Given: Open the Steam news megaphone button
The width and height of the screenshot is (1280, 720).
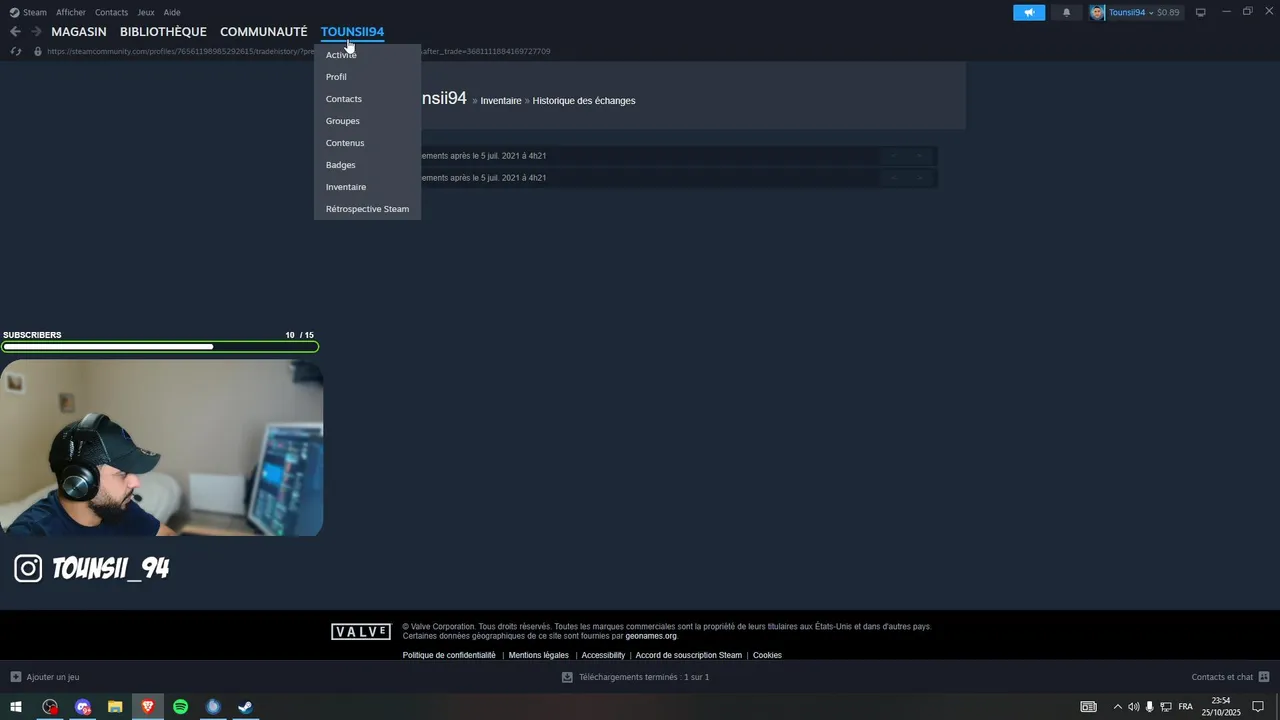Looking at the screenshot, I should click(x=1029, y=12).
